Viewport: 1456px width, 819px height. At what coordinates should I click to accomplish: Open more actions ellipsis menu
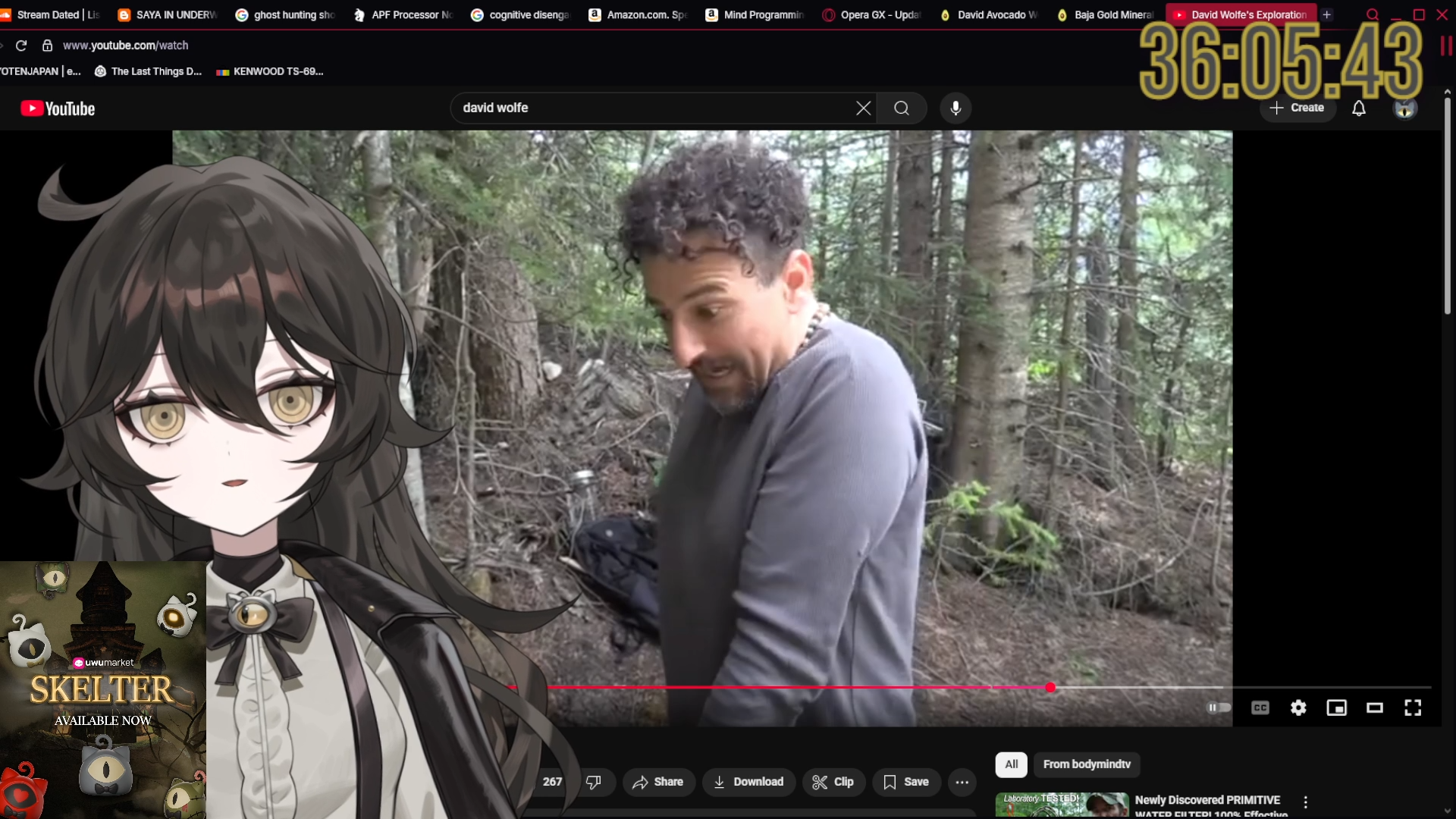pyautogui.click(x=962, y=782)
